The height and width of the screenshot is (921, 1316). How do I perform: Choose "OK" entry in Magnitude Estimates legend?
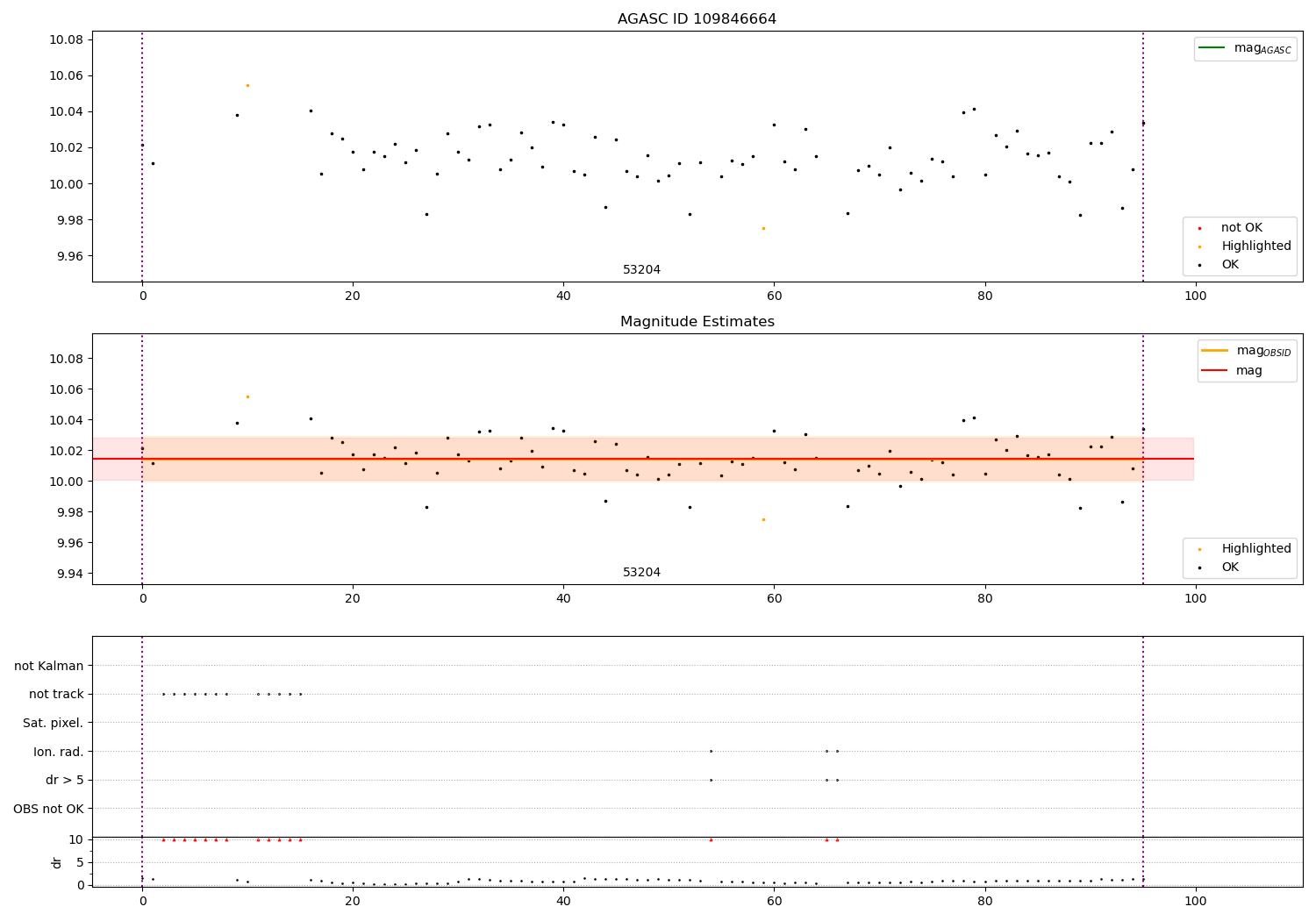(1230, 568)
